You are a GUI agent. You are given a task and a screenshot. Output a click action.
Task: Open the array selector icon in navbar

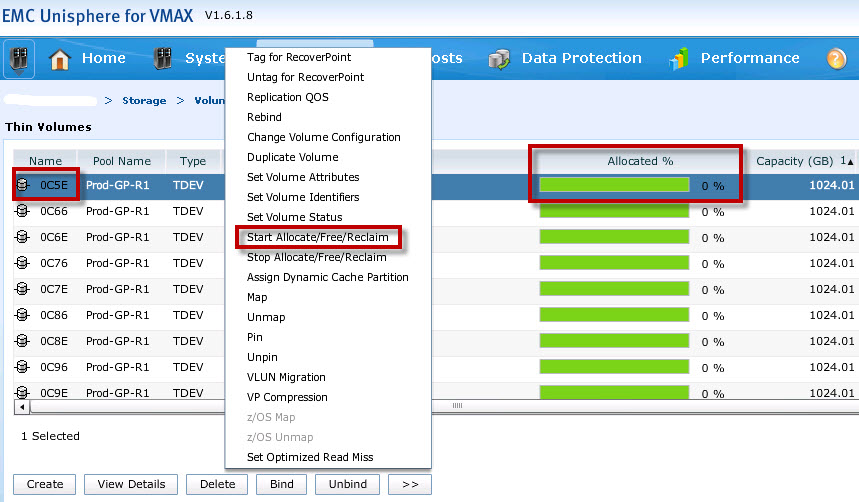pos(21,59)
